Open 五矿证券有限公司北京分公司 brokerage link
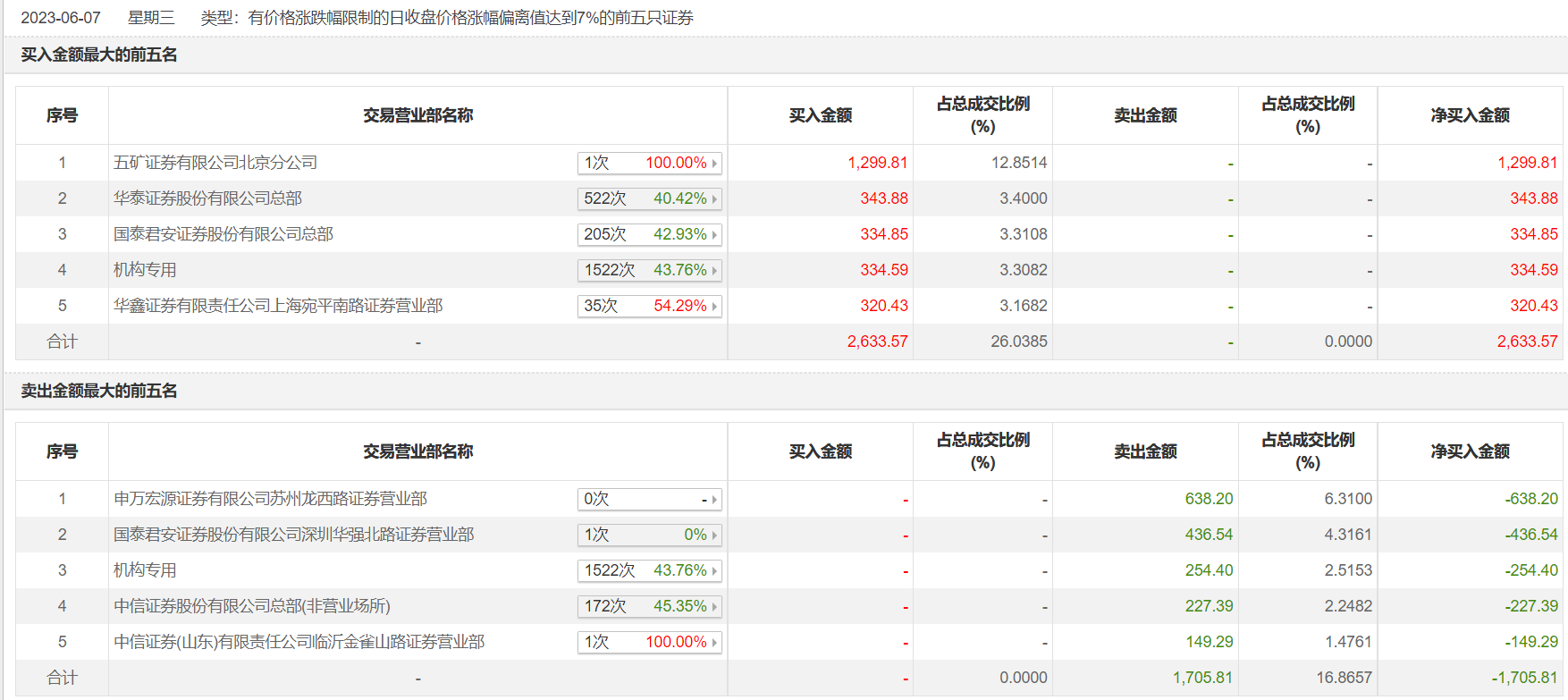The width and height of the screenshot is (1568, 700). [215, 163]
